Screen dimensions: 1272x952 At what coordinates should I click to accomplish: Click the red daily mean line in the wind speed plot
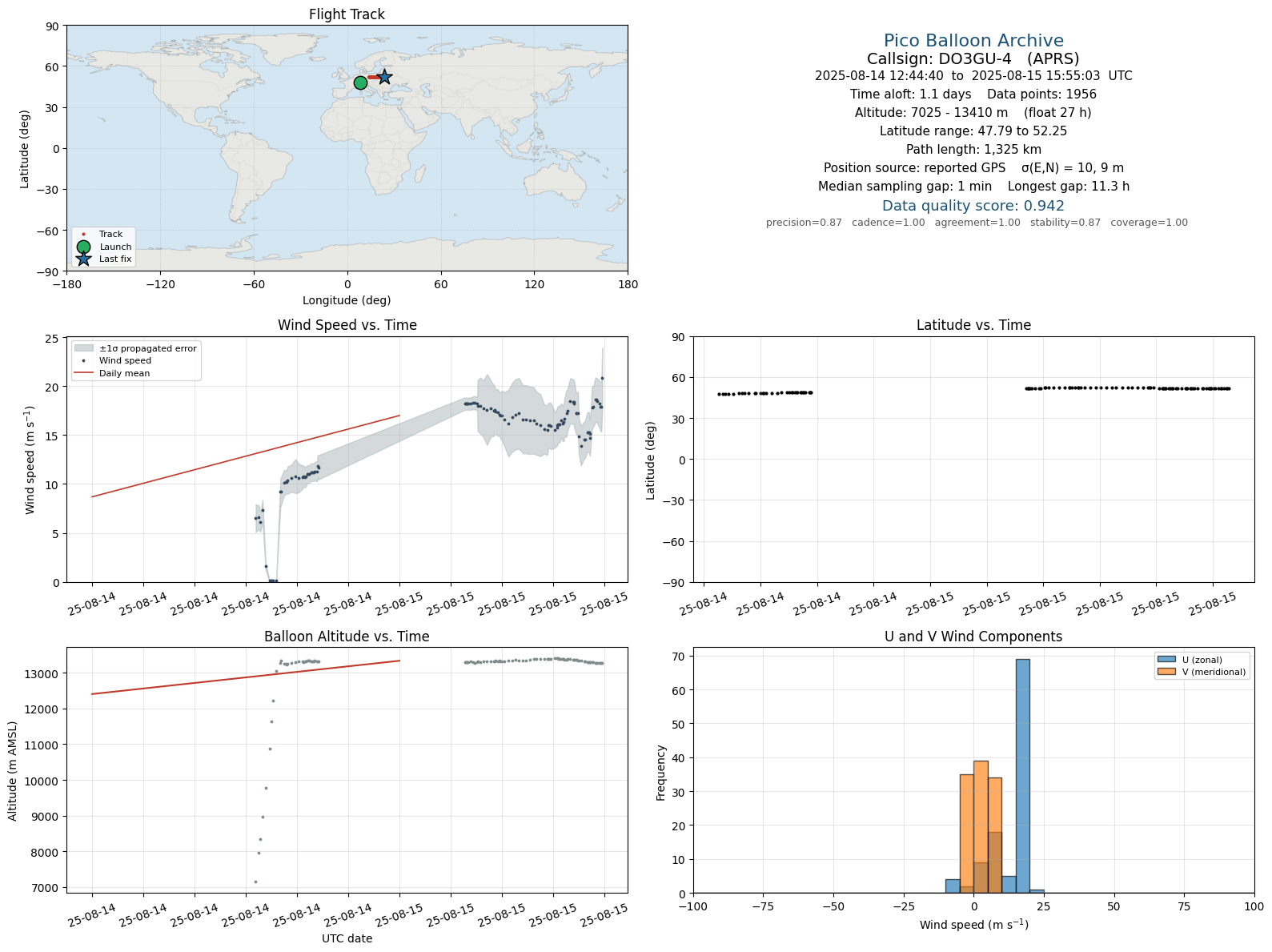(x=246, y=456)
